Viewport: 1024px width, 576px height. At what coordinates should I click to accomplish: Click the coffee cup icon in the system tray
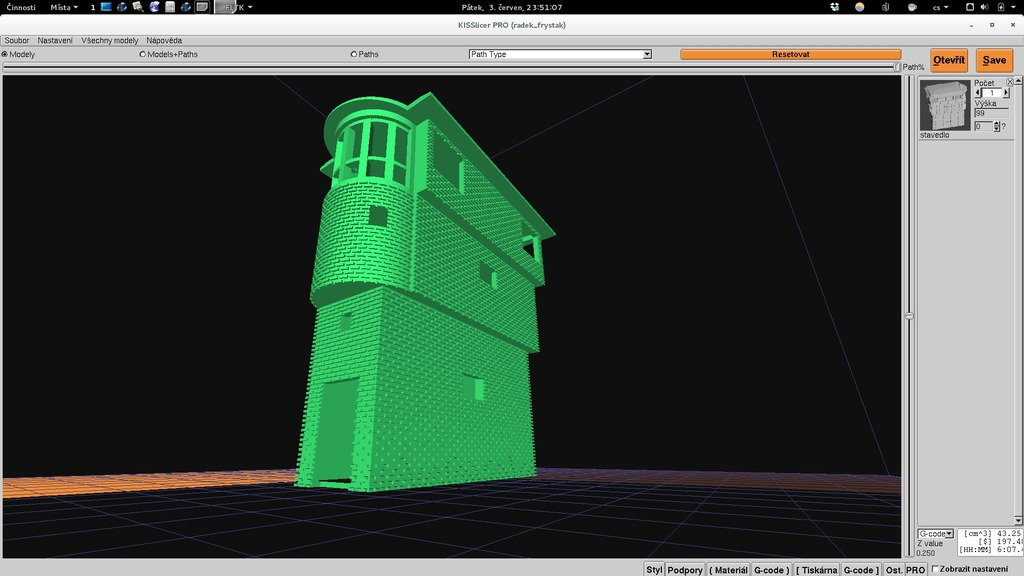tap(910, 7)
